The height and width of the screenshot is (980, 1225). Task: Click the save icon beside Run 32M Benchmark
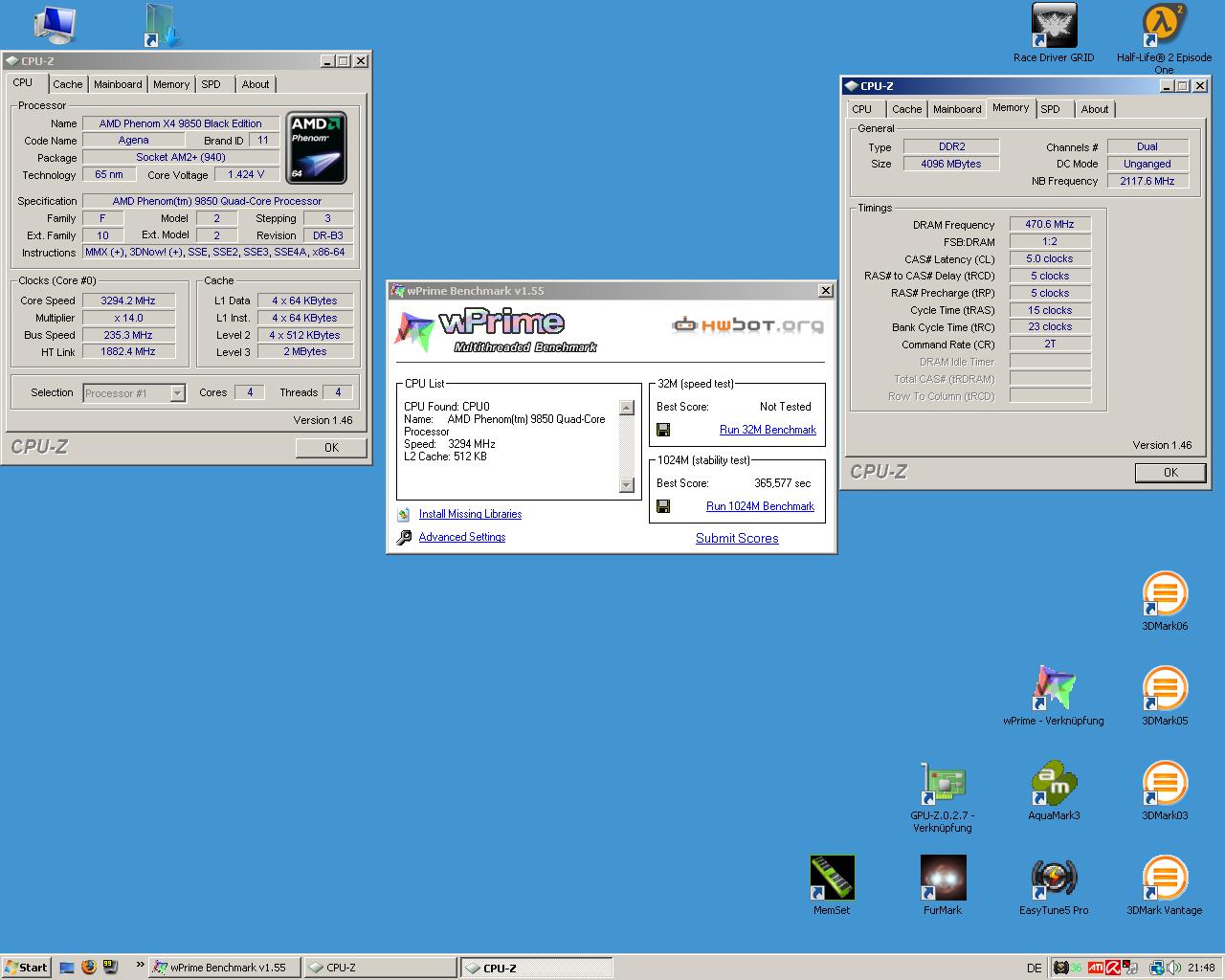tap(663, 431)
